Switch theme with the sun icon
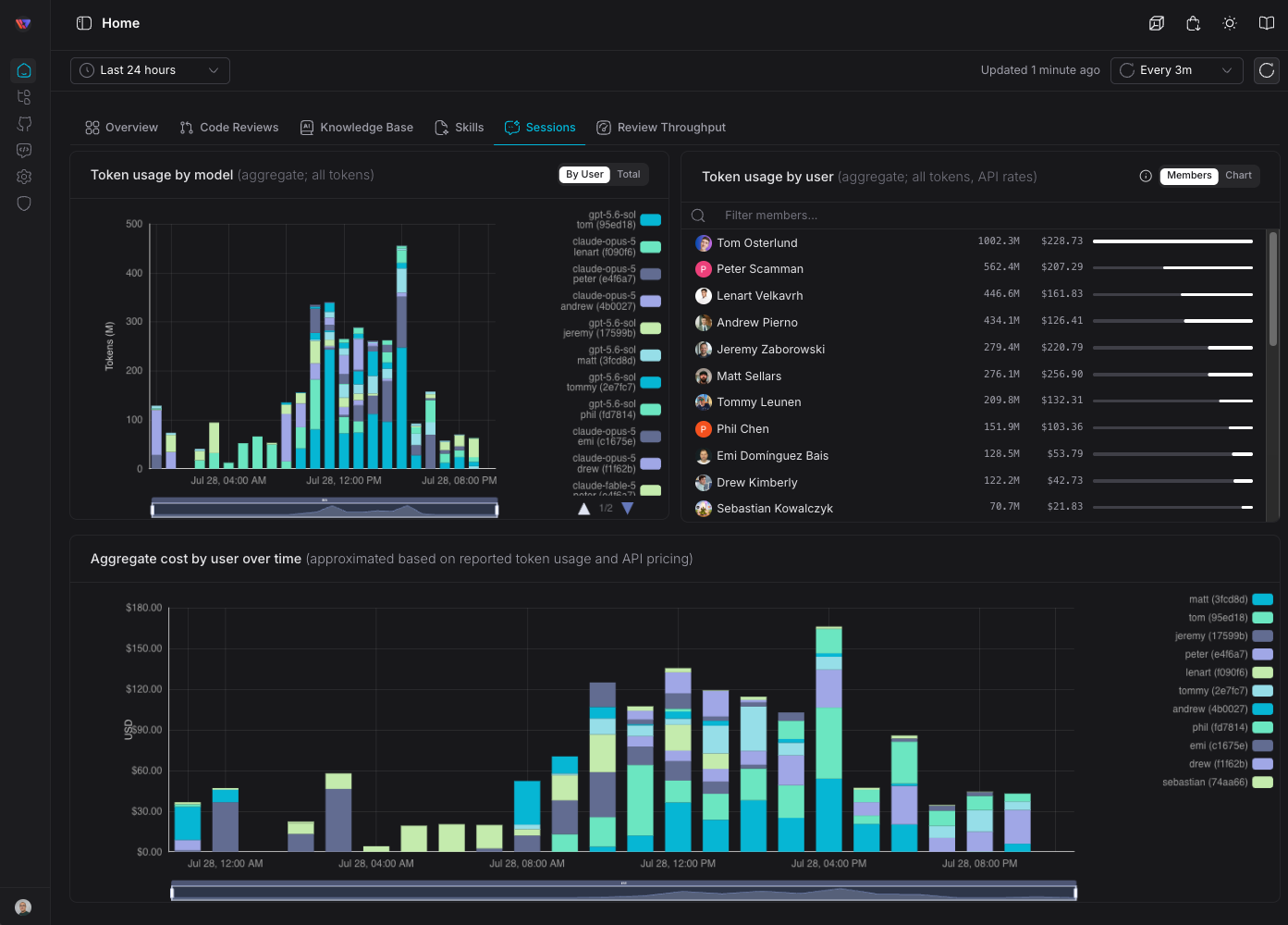Screen dimensions: 1288x925 pyautogui.click(x=1230, y=23)
